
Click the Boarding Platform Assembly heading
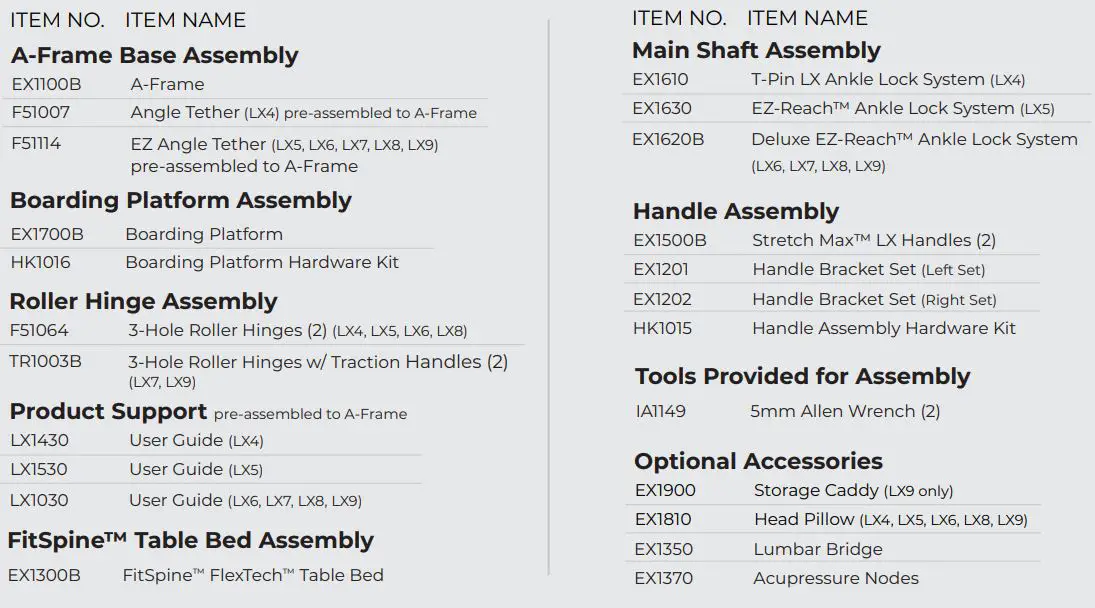tap(181, 200)
